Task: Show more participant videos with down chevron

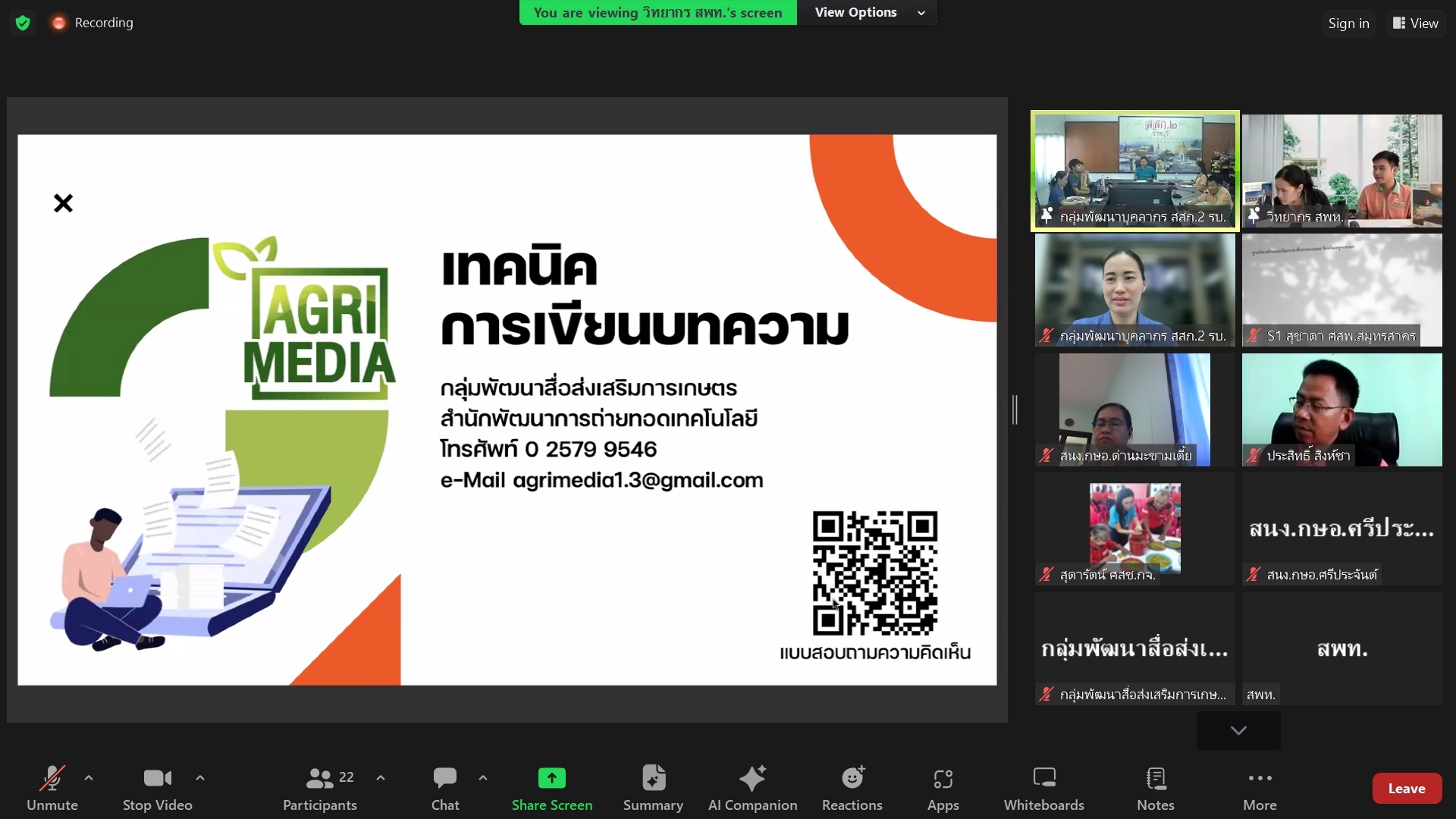Action: 1238,730
